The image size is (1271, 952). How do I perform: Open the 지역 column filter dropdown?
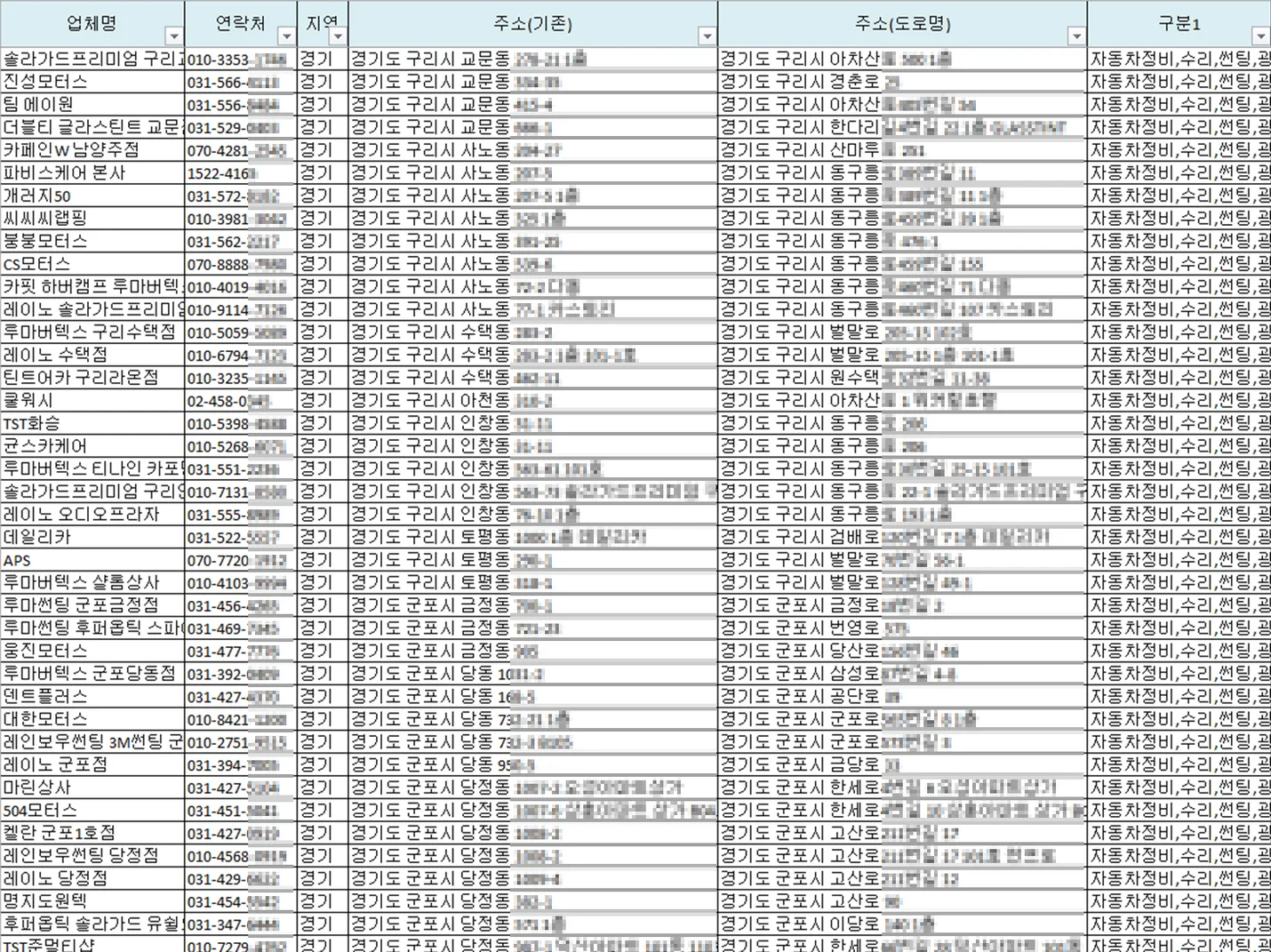(x=339, y=36)
